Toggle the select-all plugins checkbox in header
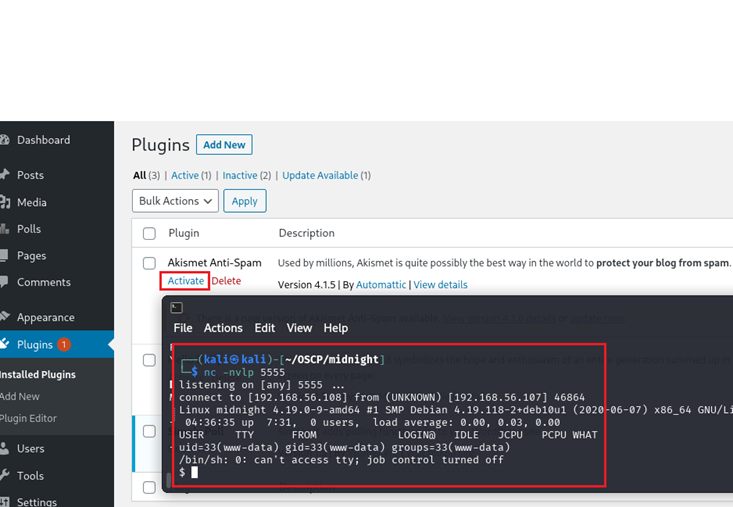The height and width of the screenshot is (507, 733). (x=149, y=233)
